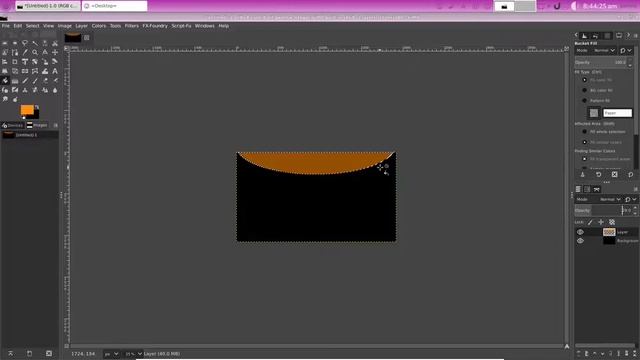The width and height of the screenshot is (640, 360).
Task: Select the Ellipse Select tool
Action: [x=15, y=43]
